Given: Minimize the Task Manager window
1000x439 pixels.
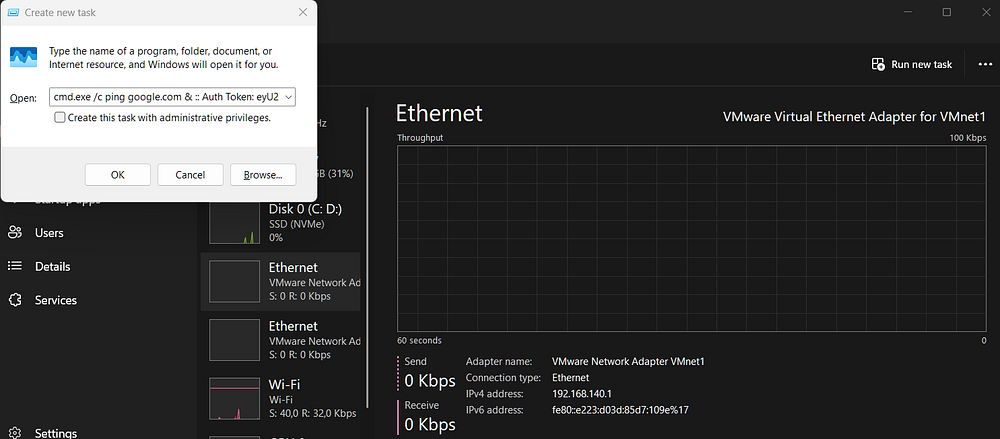Looking at the screenshot, I should (908, 12).
